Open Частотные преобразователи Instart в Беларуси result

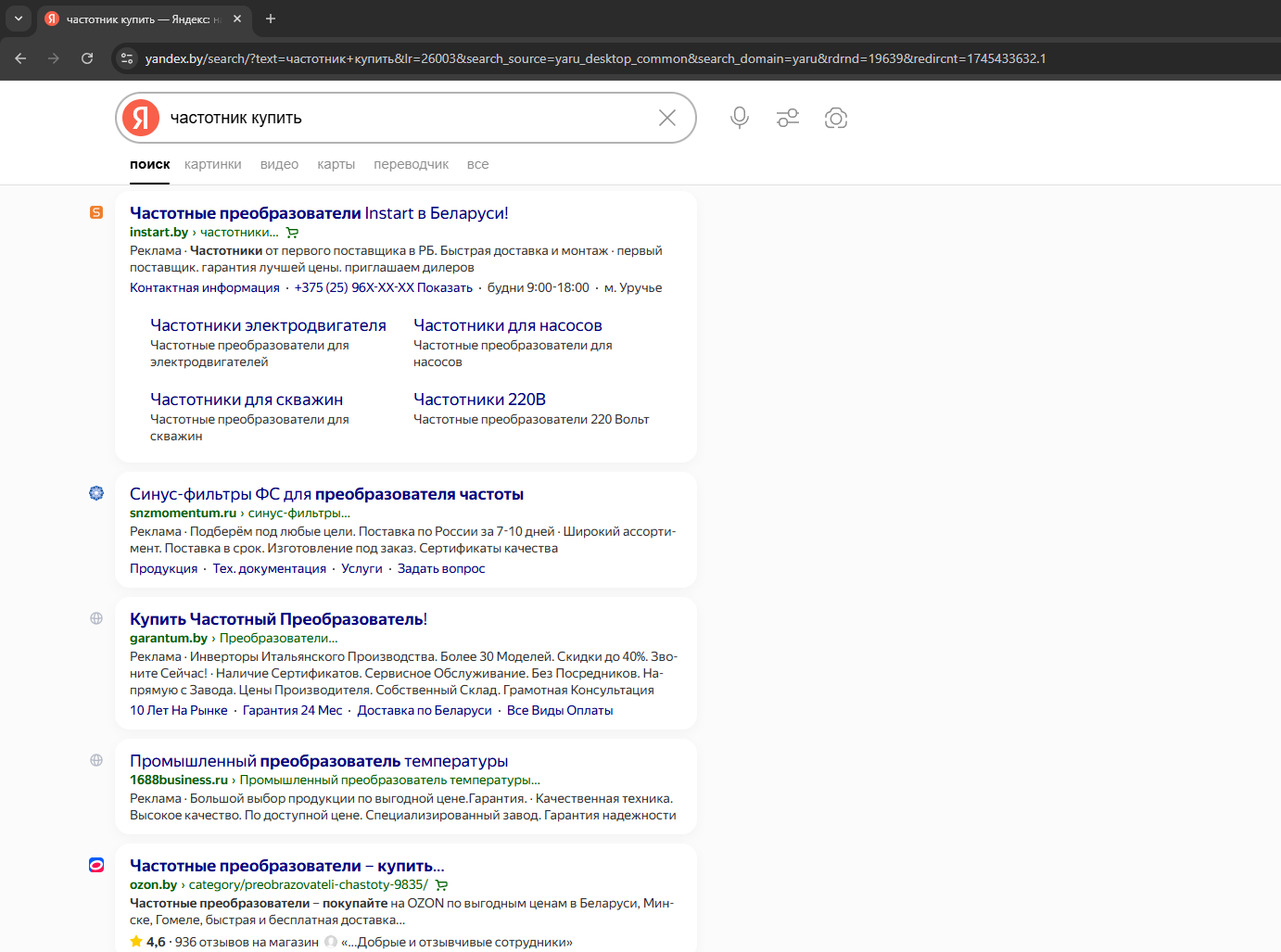click(319, 212)
